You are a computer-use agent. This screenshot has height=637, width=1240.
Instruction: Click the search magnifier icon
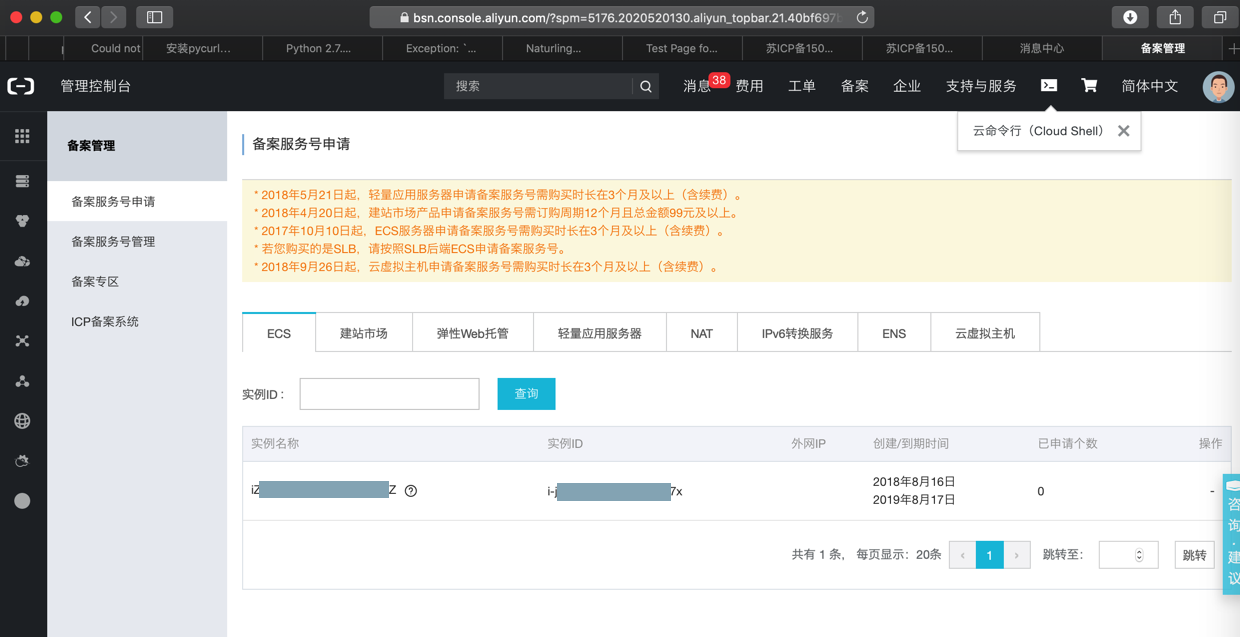coord(646,87)
